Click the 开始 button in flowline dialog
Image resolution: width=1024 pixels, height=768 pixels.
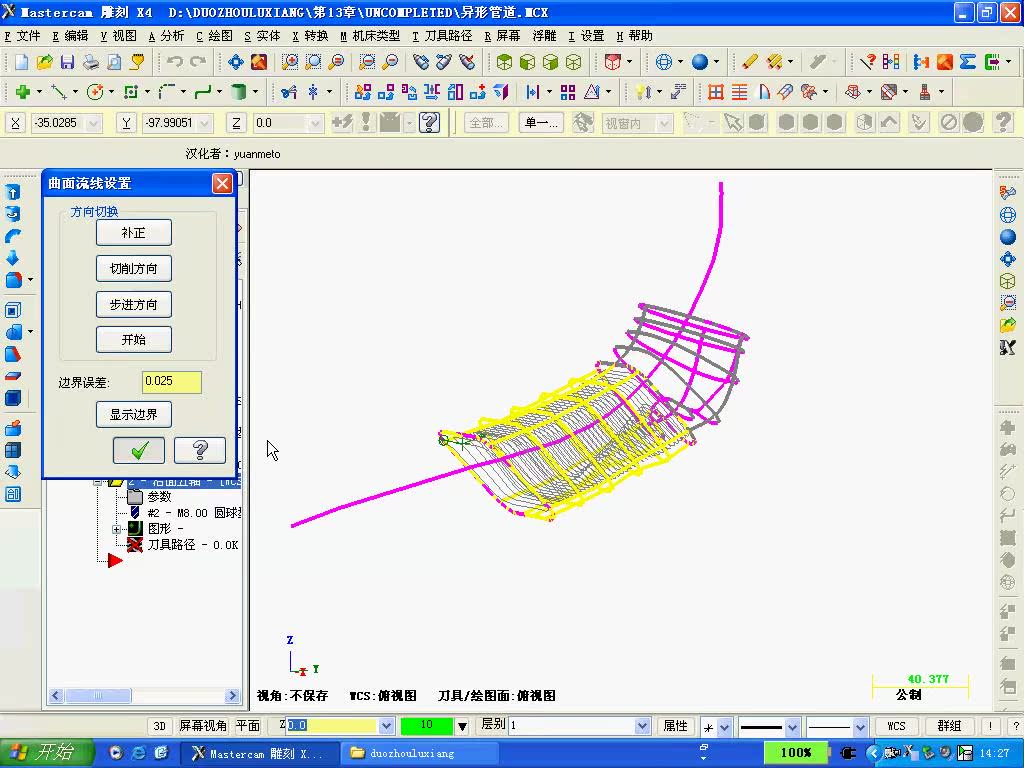pos(134,340)
